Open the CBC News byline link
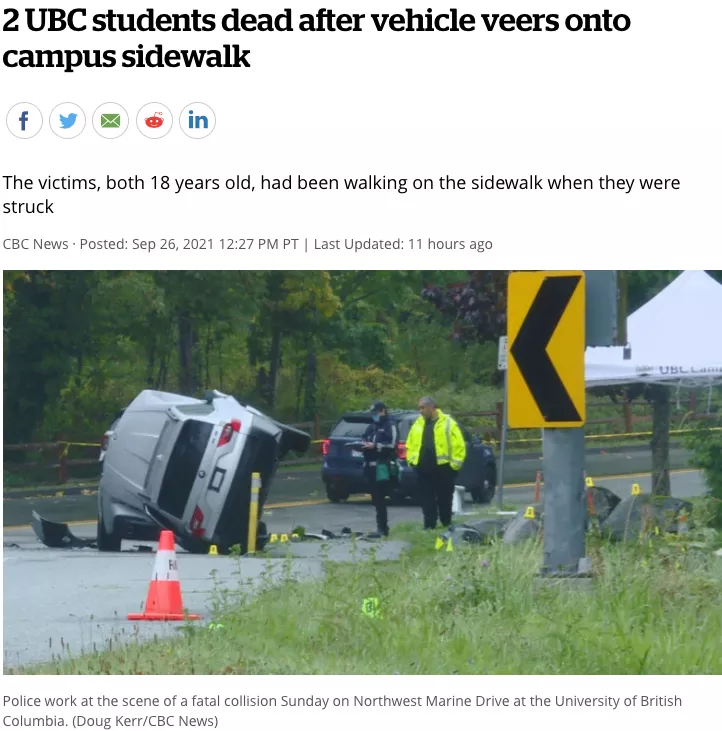Viewport: 722px width, 731px height. coord(35,244)
